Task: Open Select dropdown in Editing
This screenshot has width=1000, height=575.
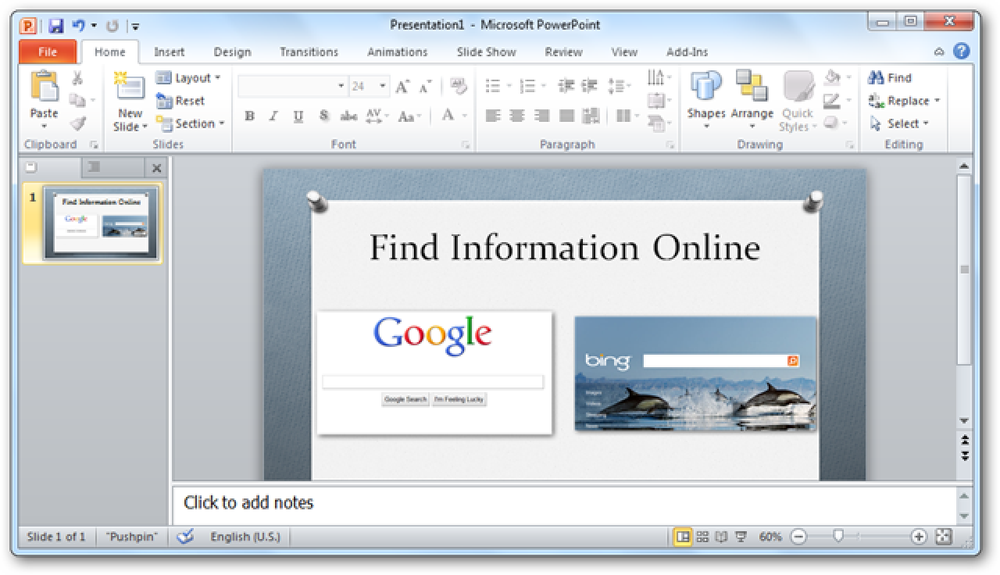Action: click(x=899, y=124)
